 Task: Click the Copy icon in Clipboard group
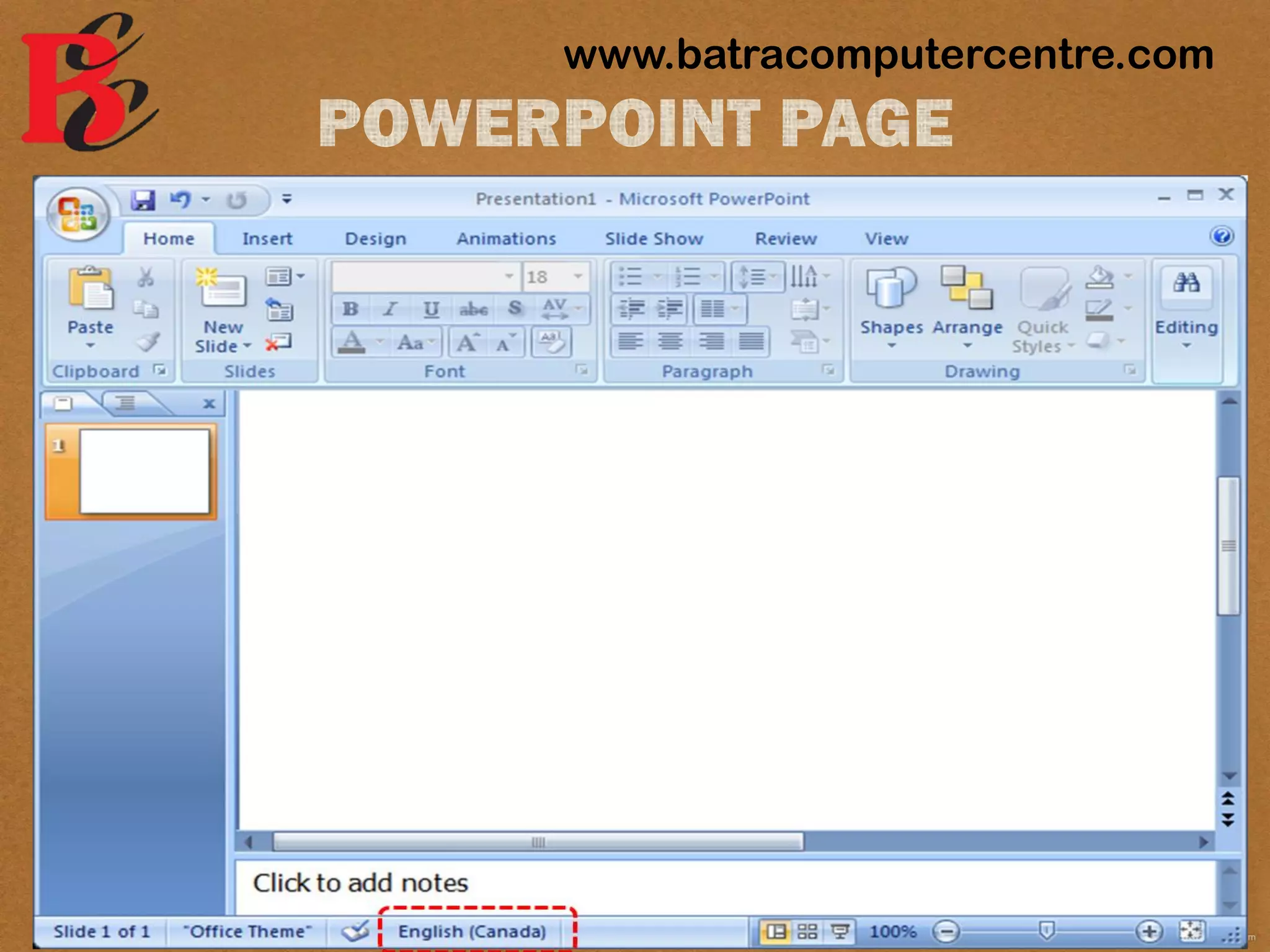(146, 309)
